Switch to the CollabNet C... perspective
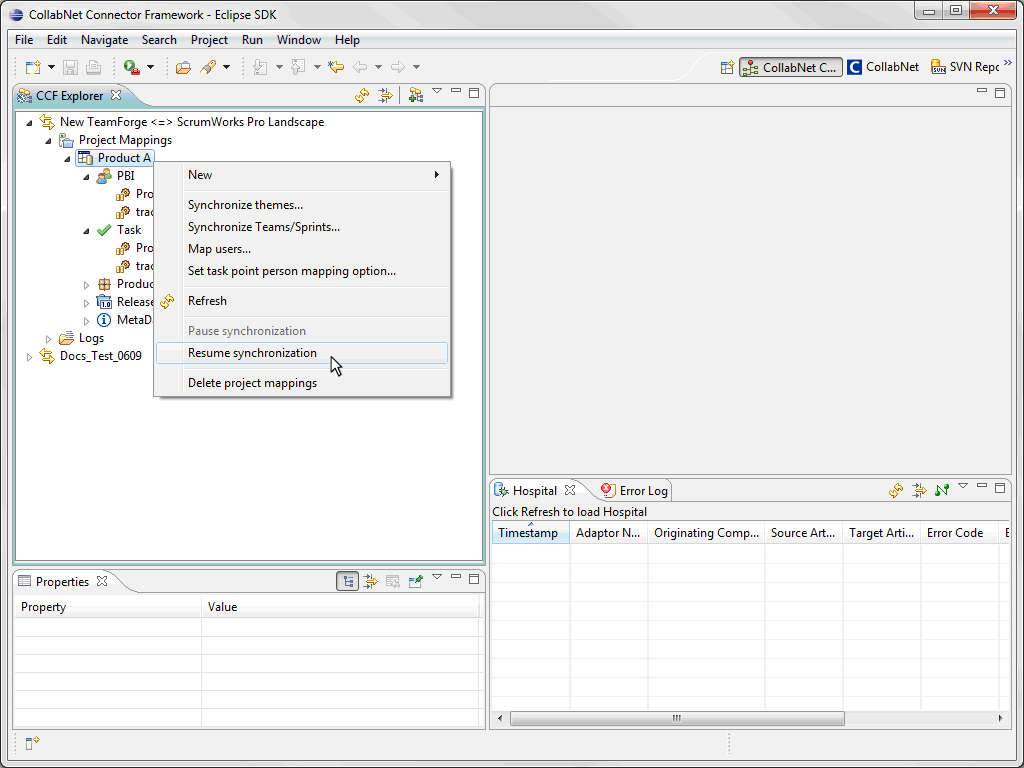Screen dimensions: 1024x768 (791, 67)
